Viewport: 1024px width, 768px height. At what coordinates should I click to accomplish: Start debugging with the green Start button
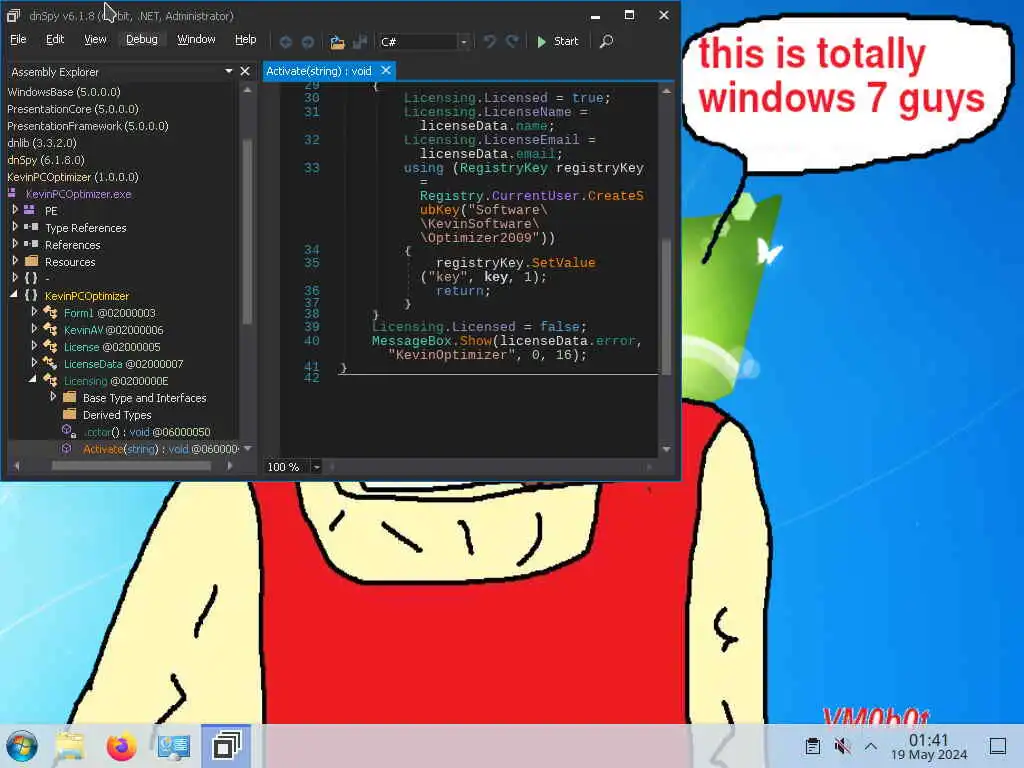coord(558,41)
